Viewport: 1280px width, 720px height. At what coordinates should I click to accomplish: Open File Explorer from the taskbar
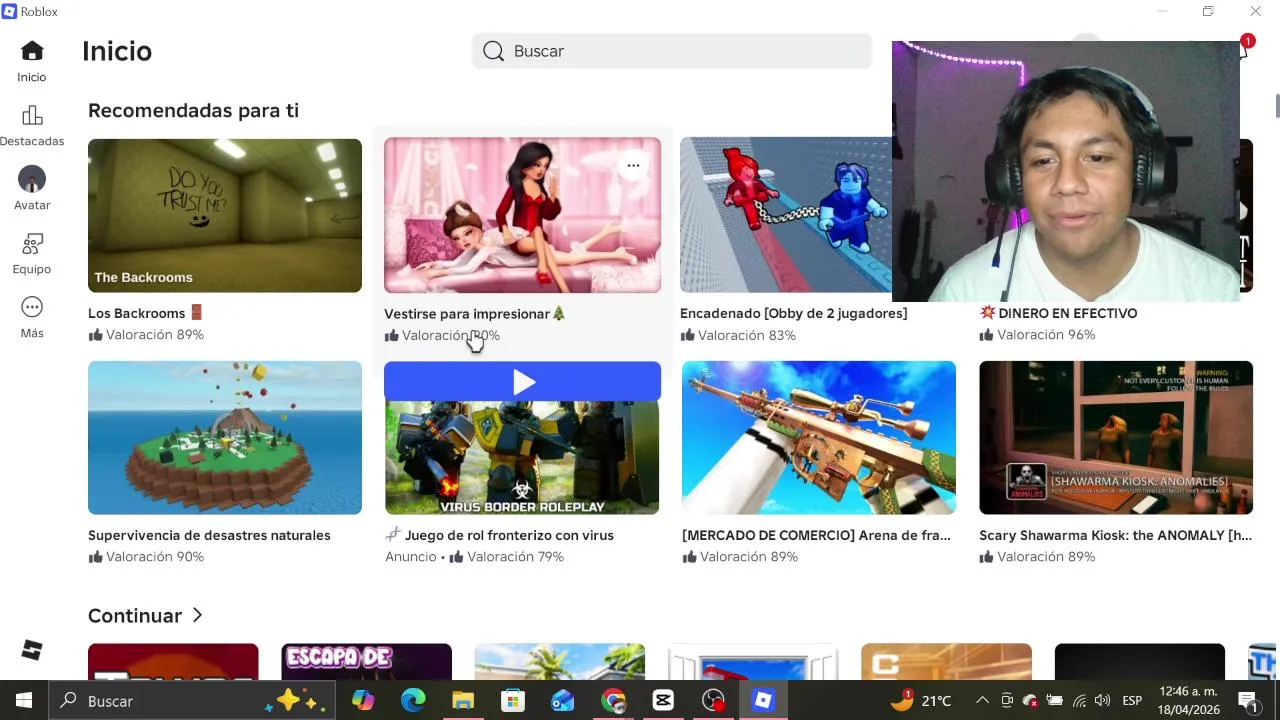[463, 701]
